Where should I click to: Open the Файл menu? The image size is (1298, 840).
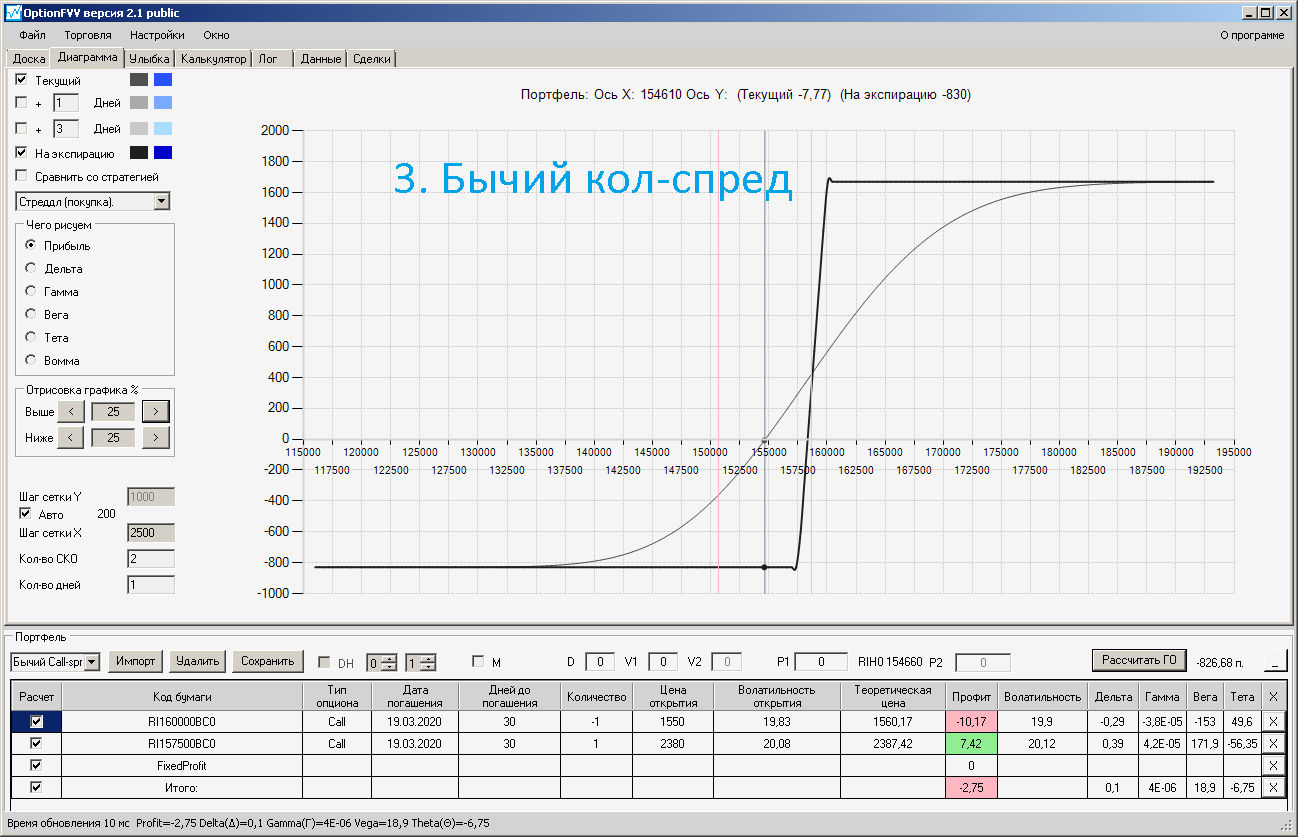(x=32, y=35)
